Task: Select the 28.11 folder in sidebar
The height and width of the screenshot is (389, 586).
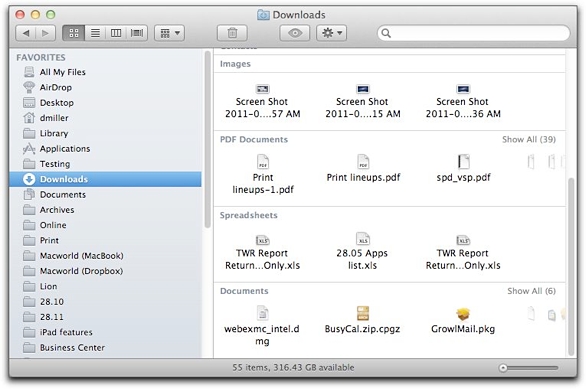Action: (105, 317)
